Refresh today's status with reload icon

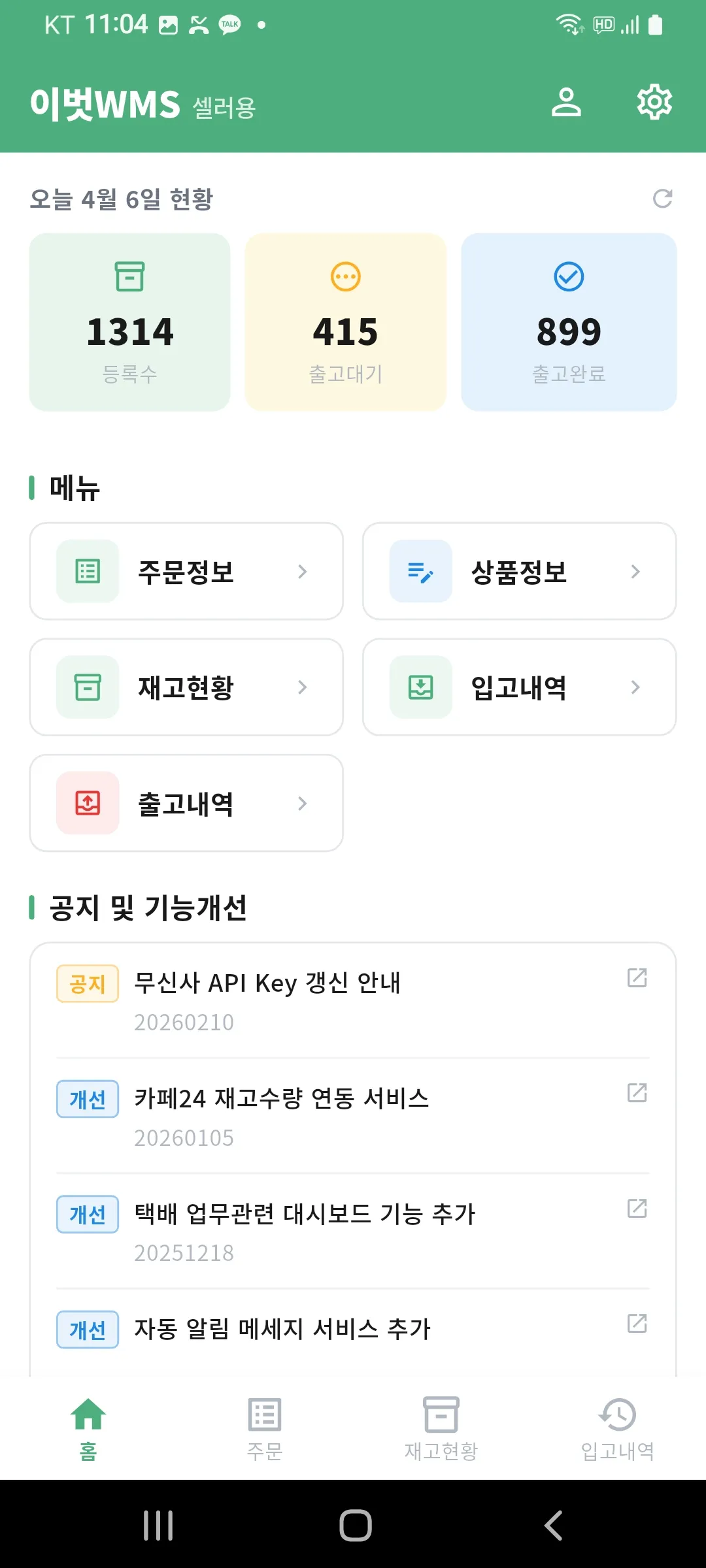[662, 199]
